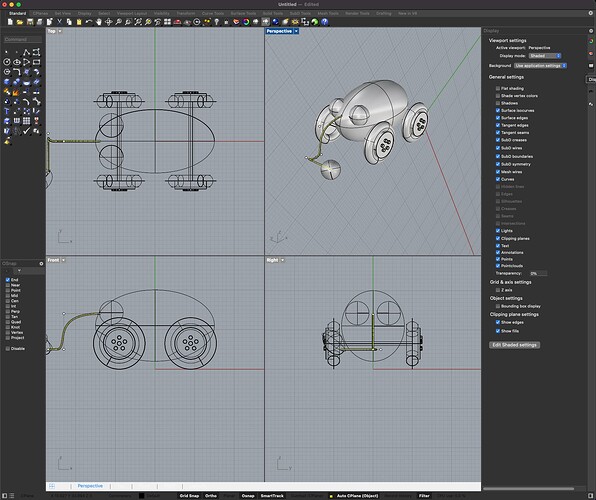Screen dimensions: 596x500
Task: Click the Top viewport title label
Action: 52,31
